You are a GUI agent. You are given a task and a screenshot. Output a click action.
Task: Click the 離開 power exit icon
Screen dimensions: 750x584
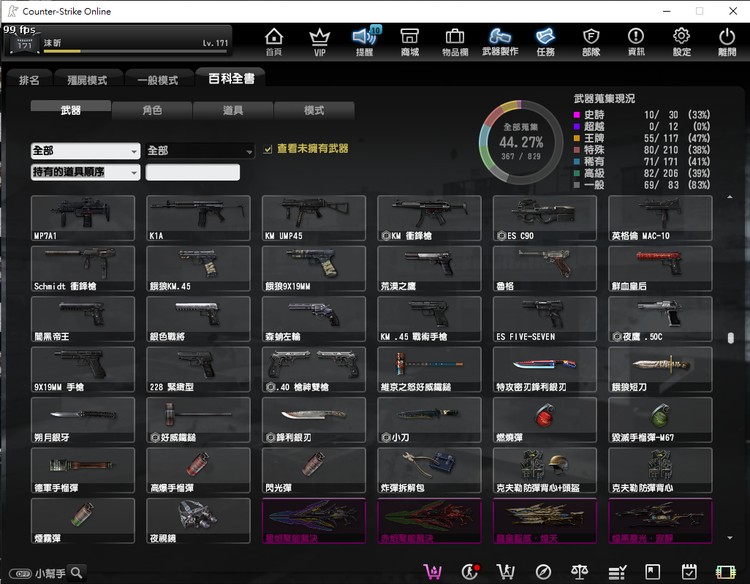click(727, 42)
